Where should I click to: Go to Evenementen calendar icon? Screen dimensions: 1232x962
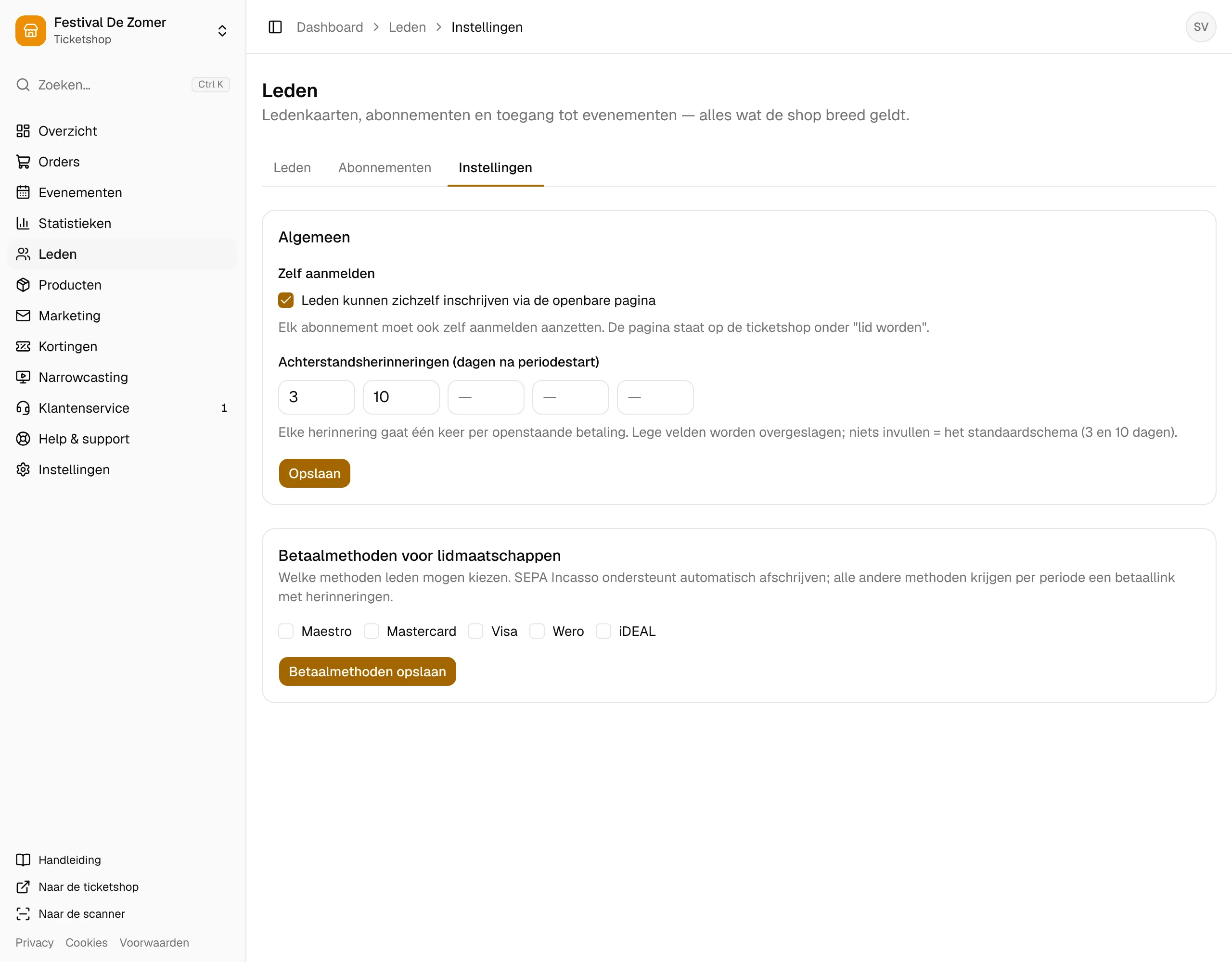(23, 192)
